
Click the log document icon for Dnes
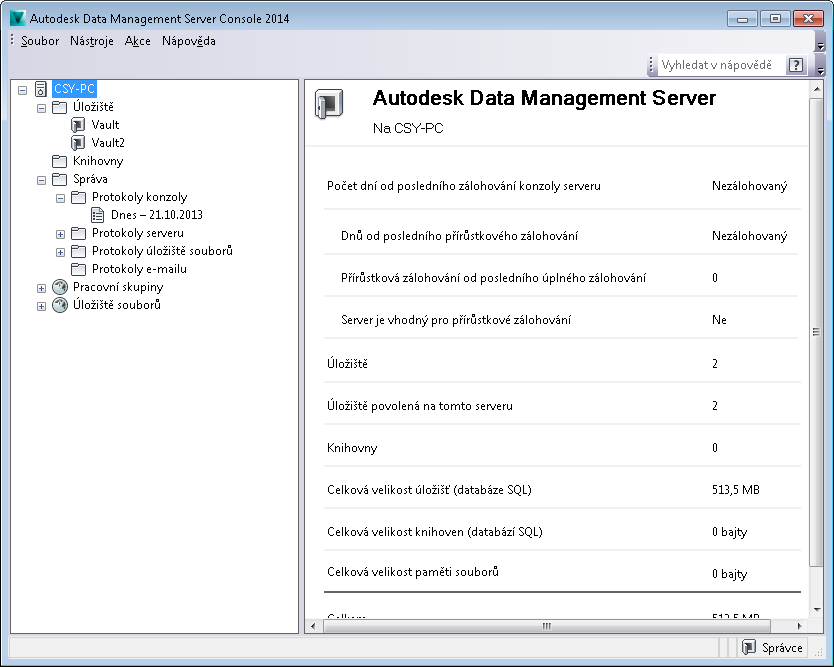(97, 215)
